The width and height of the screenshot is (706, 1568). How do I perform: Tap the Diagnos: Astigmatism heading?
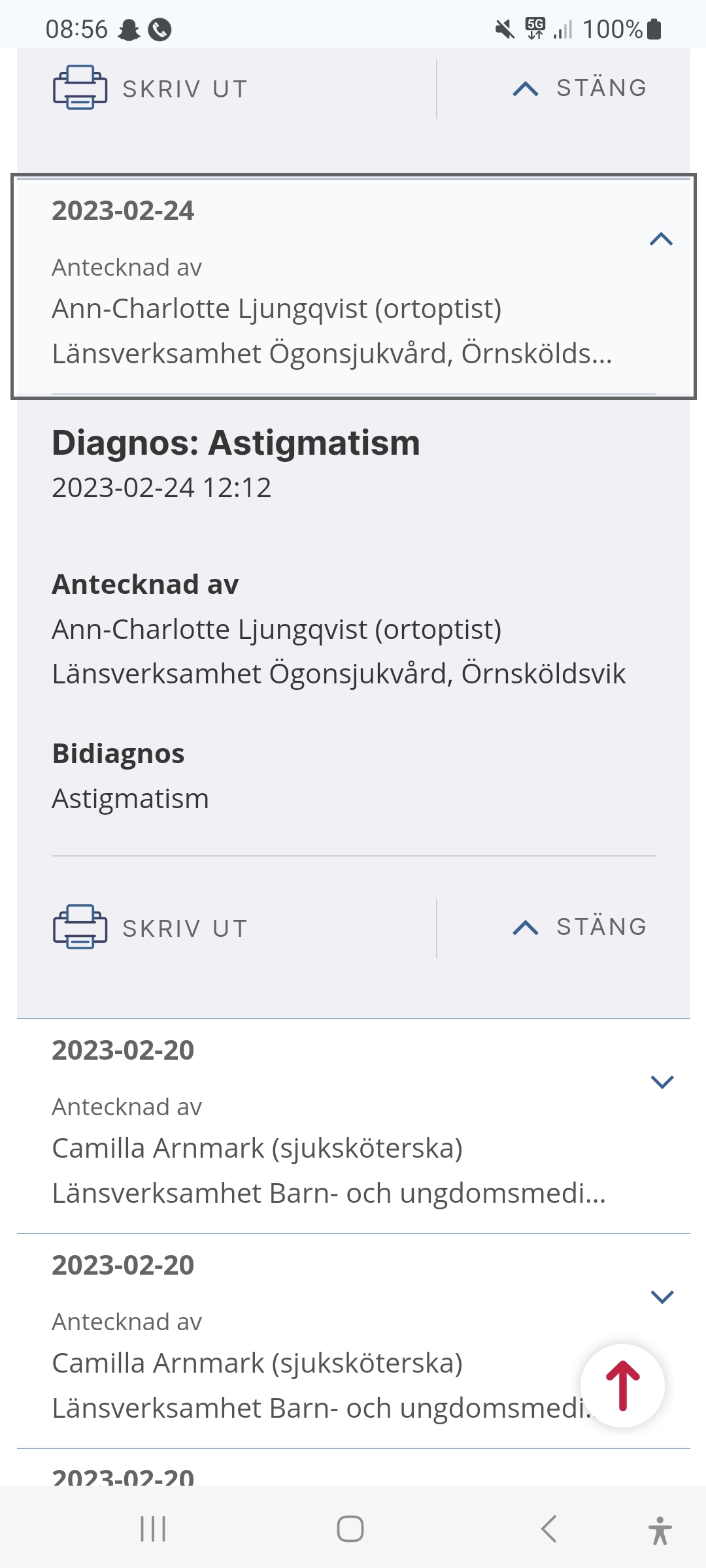point(235,443)
